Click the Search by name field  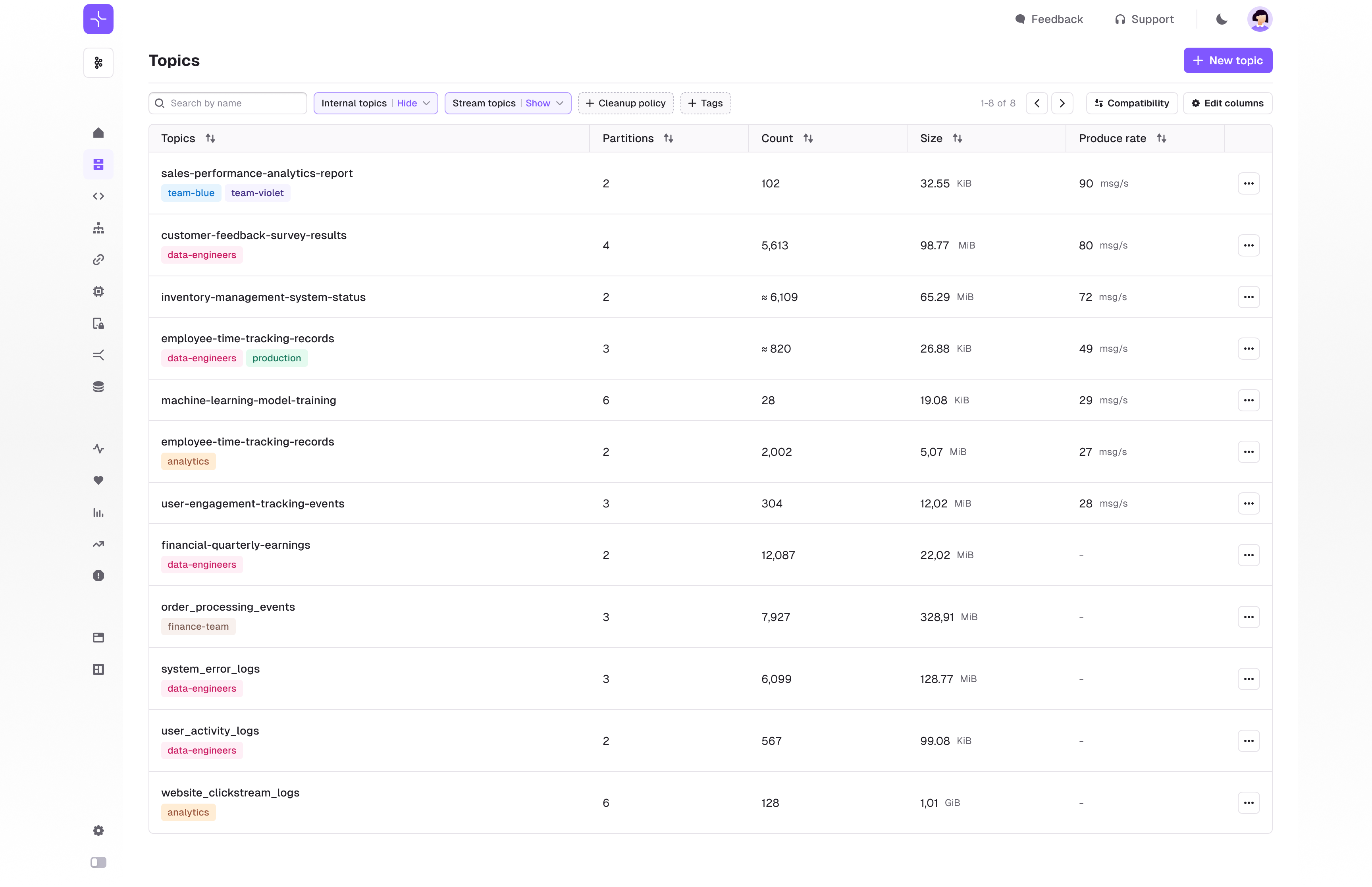[x=227, y=103]
